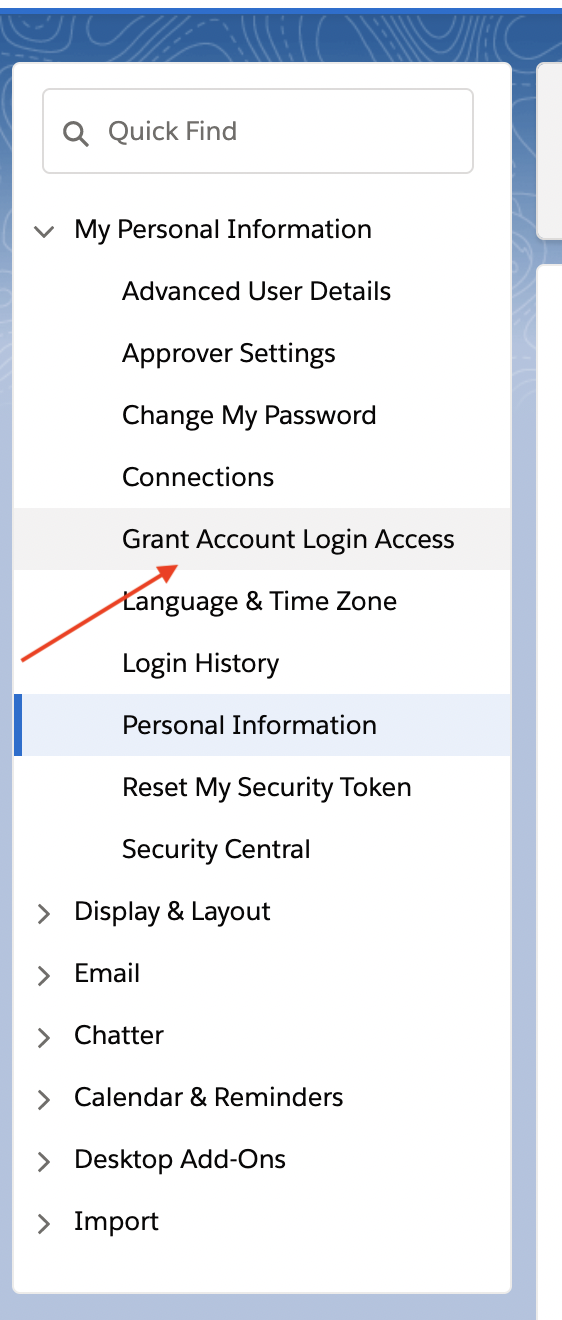Screen dimensions: 562x1320
Task: Expand the Email section chevron
Action: coord(43,975)
